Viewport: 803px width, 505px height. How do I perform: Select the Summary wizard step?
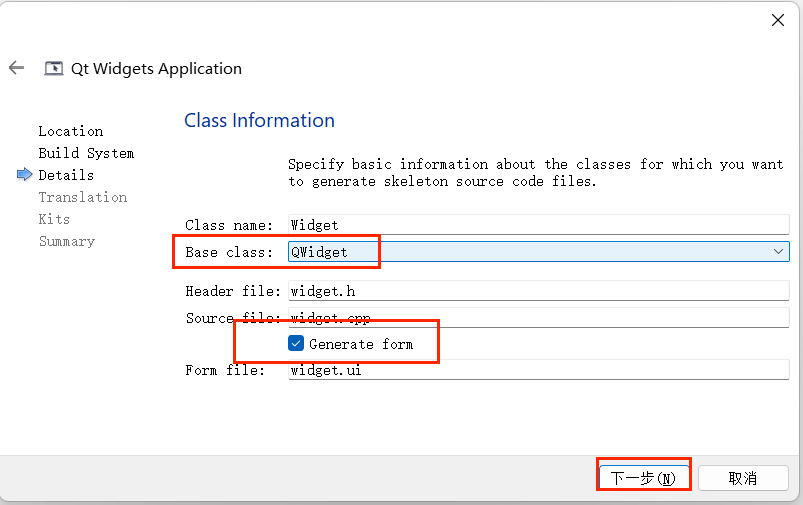point(67,241)
